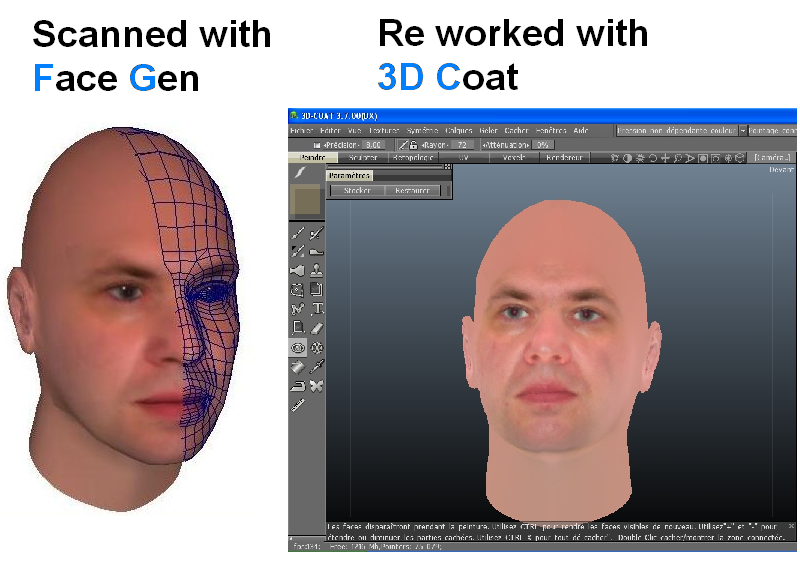The width and height of the screenshot is (800, 580).
Task: Select the Text tool icon
Action: click(x=317, y=309)
